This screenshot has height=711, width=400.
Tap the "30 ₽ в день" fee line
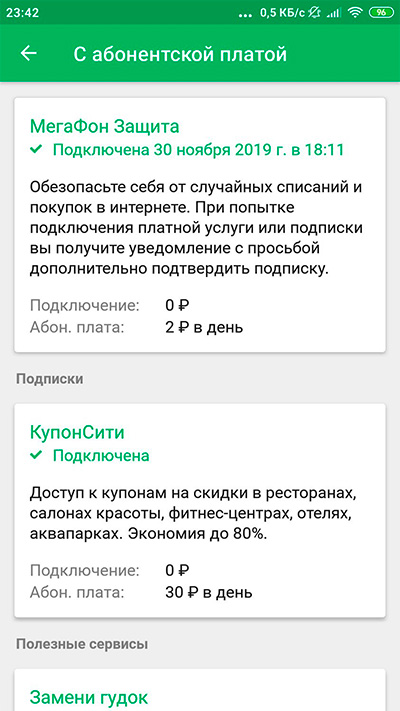tap(209, 592)
